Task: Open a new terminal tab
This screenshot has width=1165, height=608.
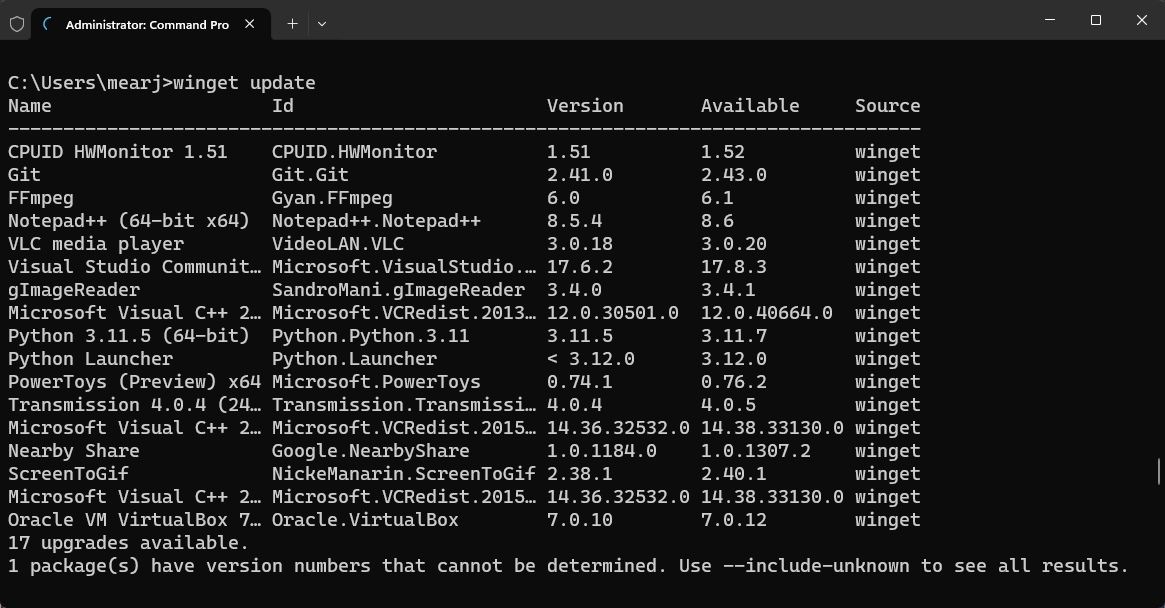Action: [291, 22]
